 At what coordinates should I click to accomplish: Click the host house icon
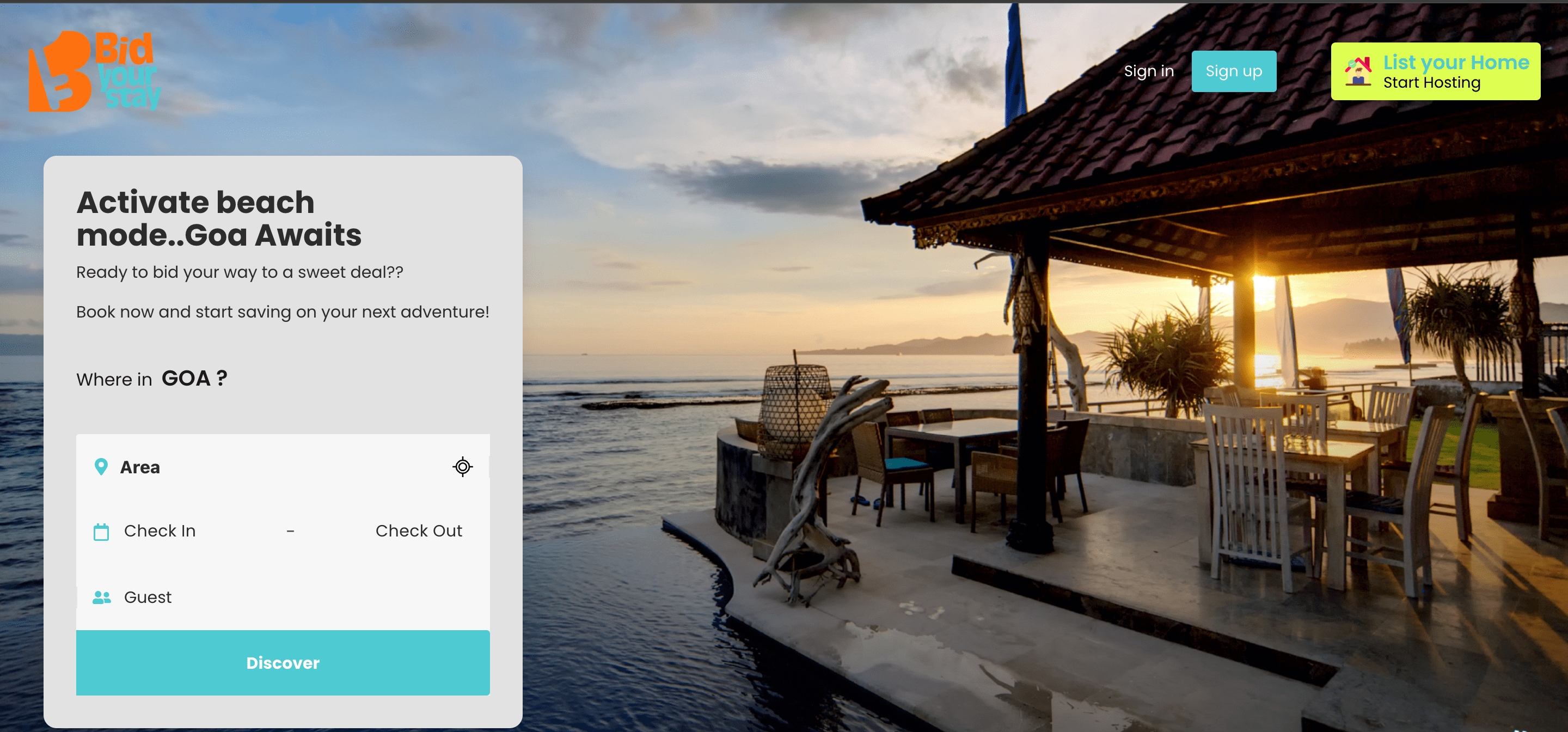click(x=1358, y=71)
